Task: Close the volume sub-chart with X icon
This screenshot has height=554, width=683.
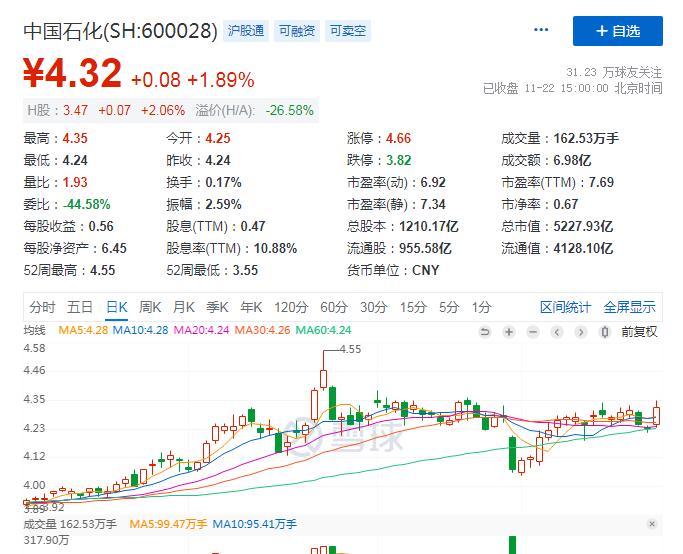Action: pyautogui.click(x=652, y=524)
